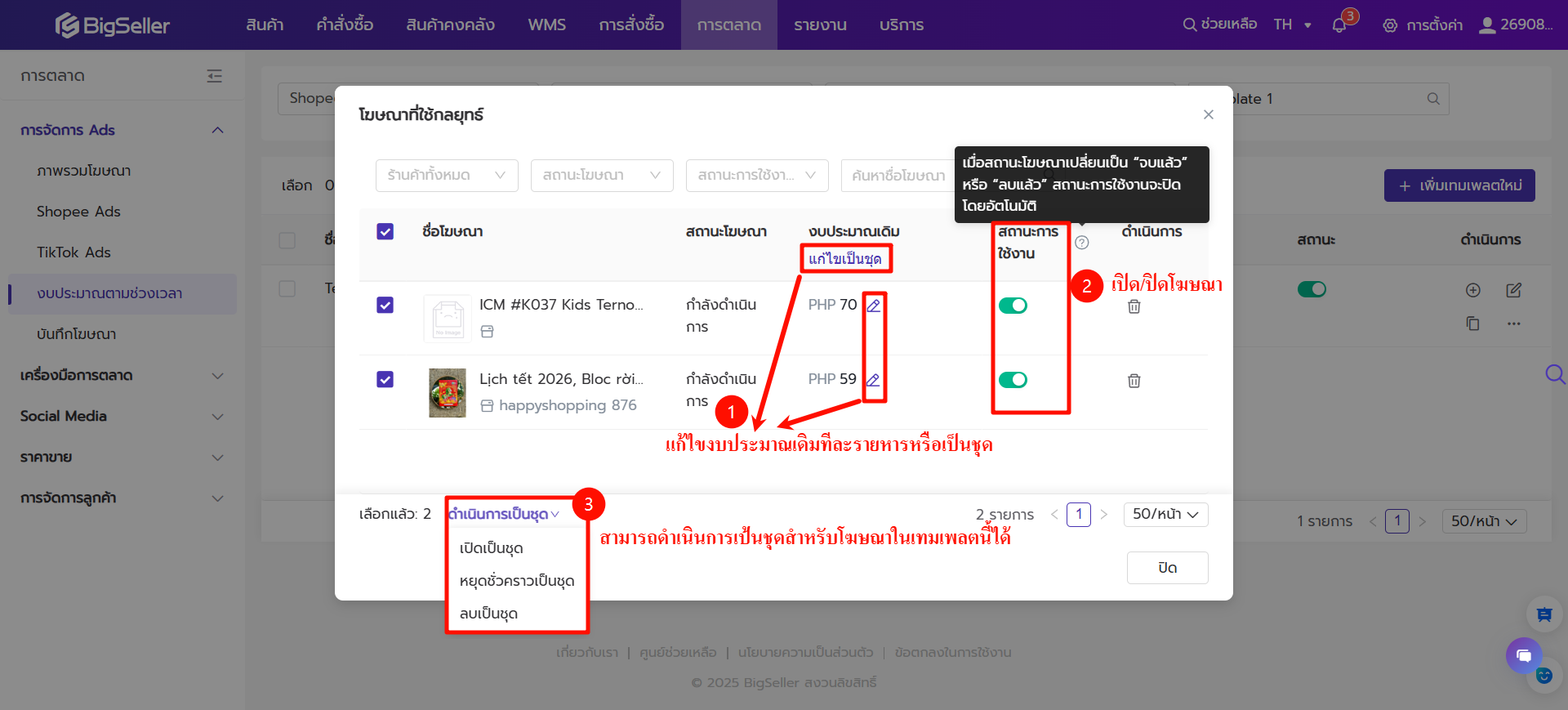Click the add circle icon in background row
The image size is (1568, 710).
tap(1473, 290)
